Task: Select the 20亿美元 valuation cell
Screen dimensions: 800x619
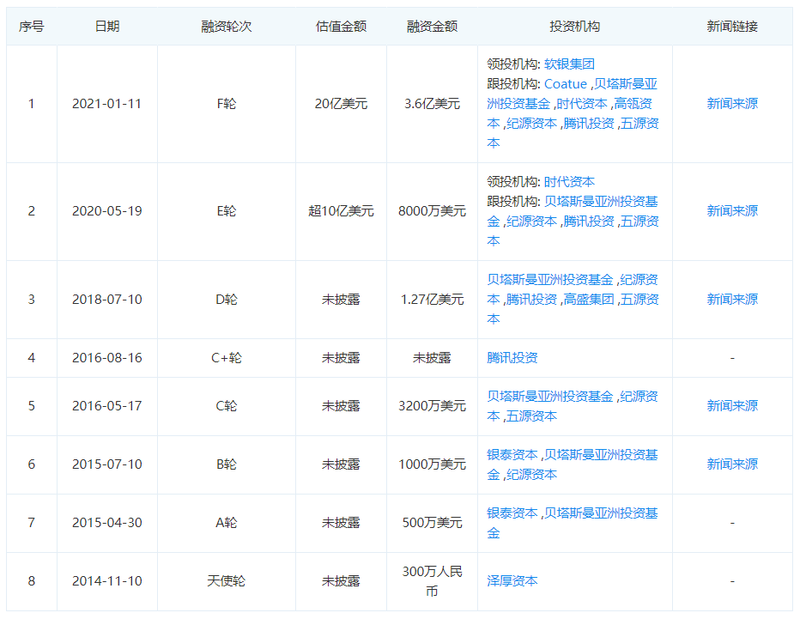Action: click(341, 104)
